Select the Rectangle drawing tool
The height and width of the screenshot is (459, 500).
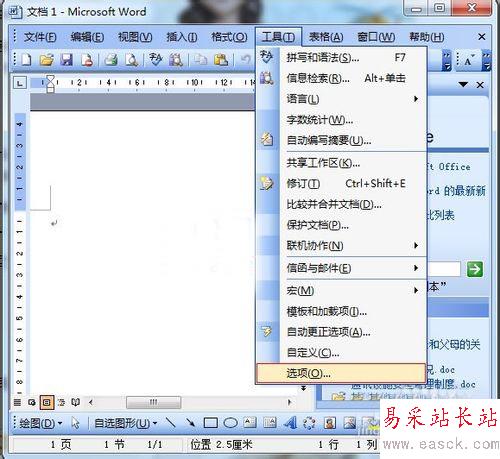[210, 423]
